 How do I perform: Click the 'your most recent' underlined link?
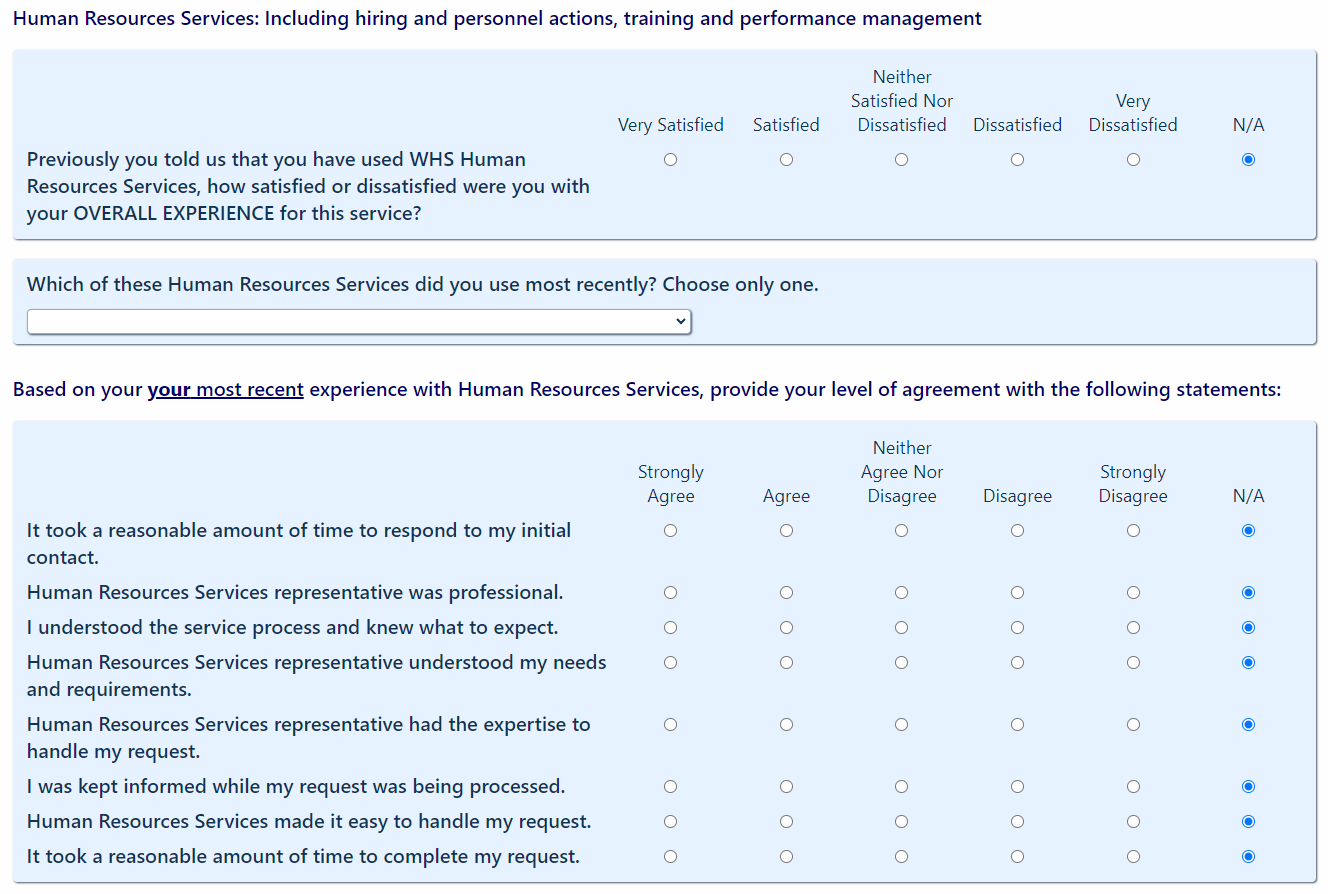point(225,389)
